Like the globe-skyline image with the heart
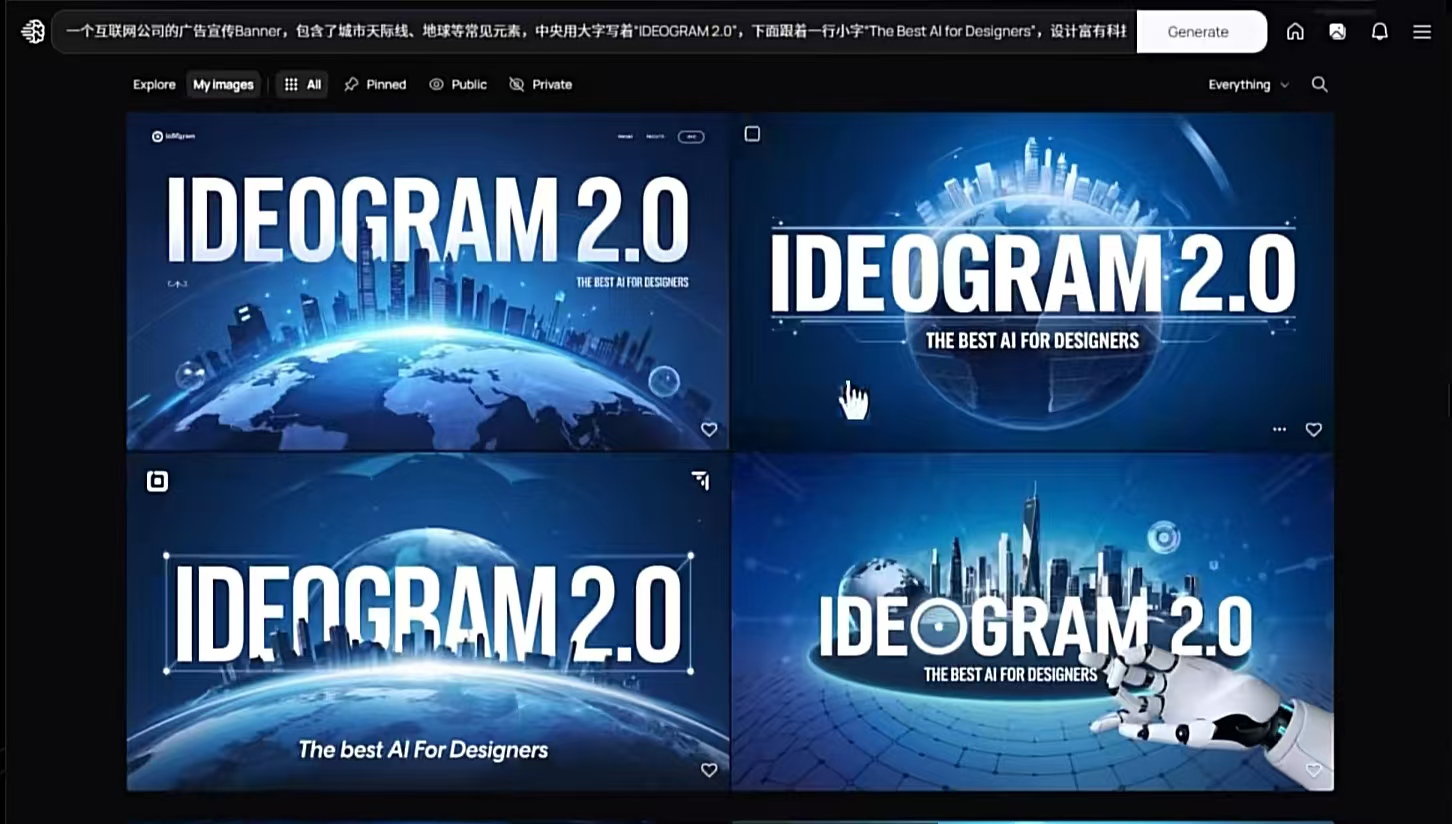Viewport: 1452px width, 824px height. point(1314,429)
